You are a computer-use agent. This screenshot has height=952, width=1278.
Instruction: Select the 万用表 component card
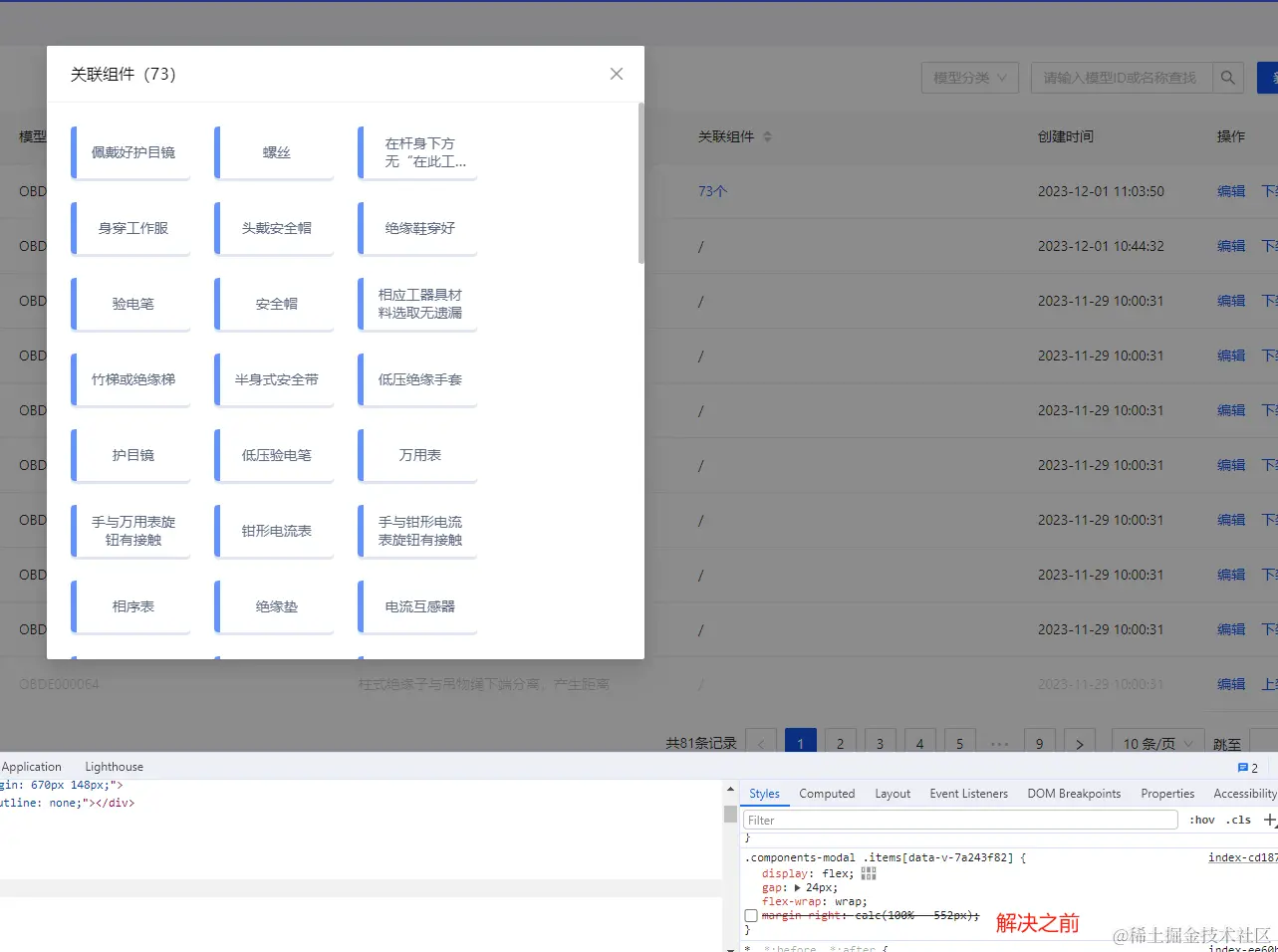417,455
